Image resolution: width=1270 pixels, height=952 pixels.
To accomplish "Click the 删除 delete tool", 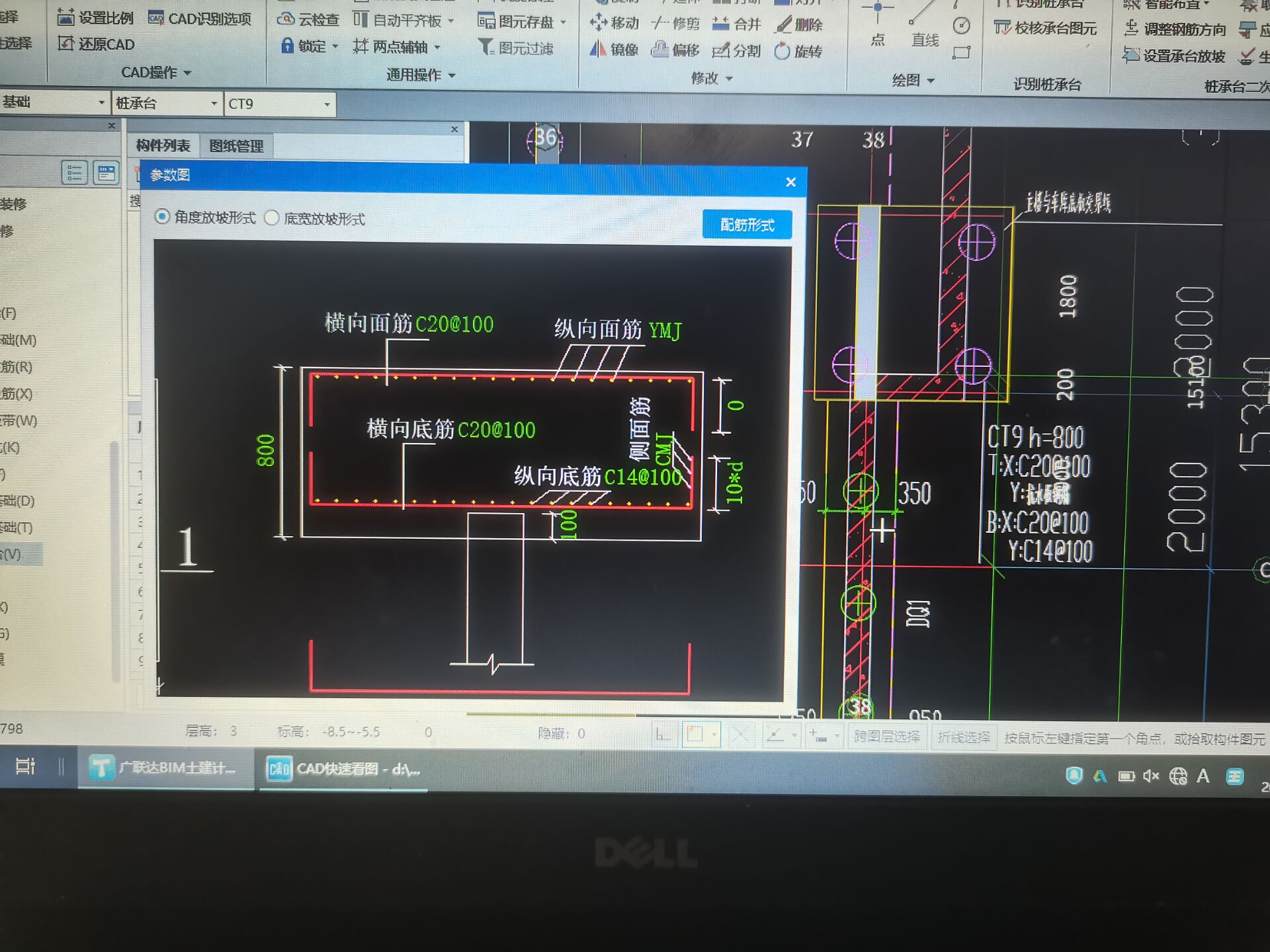I will 799,25.
